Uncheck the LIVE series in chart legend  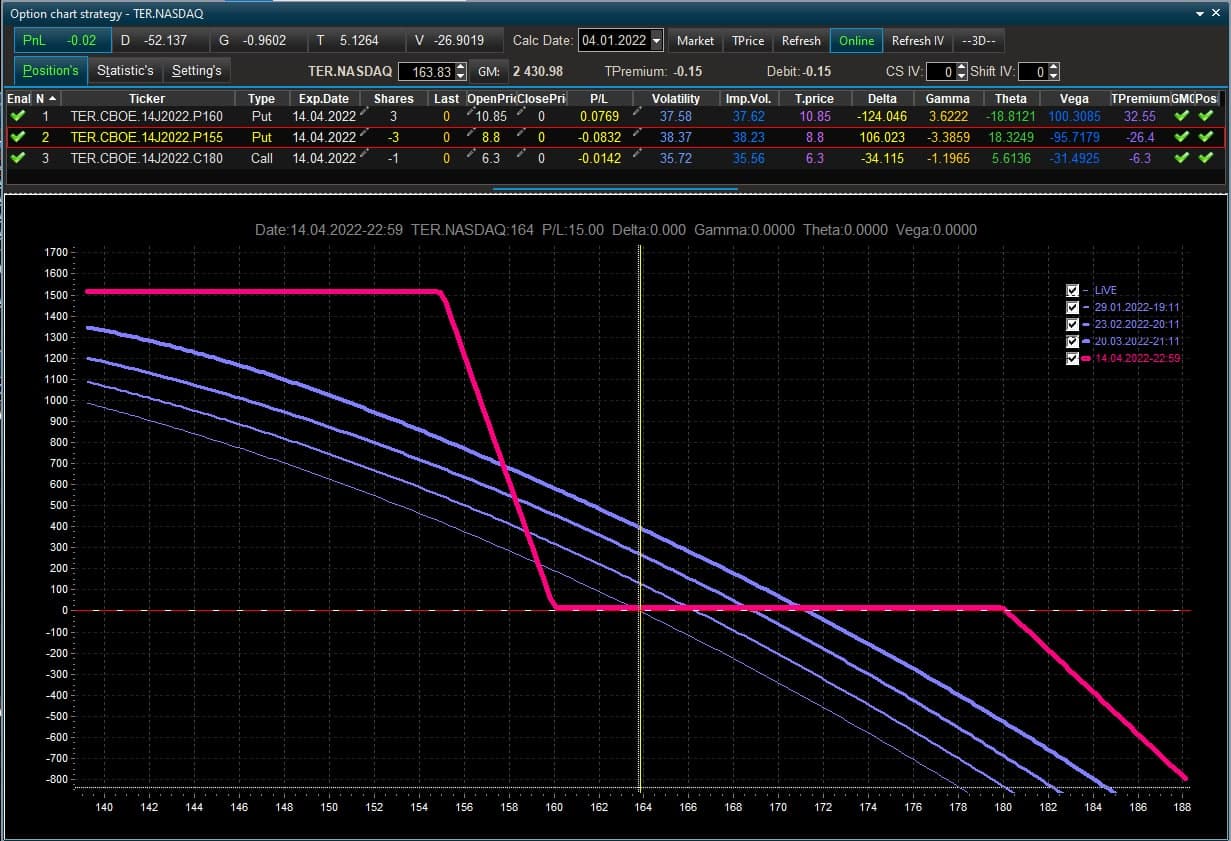pyautogui.click(x=1073, y=290)
